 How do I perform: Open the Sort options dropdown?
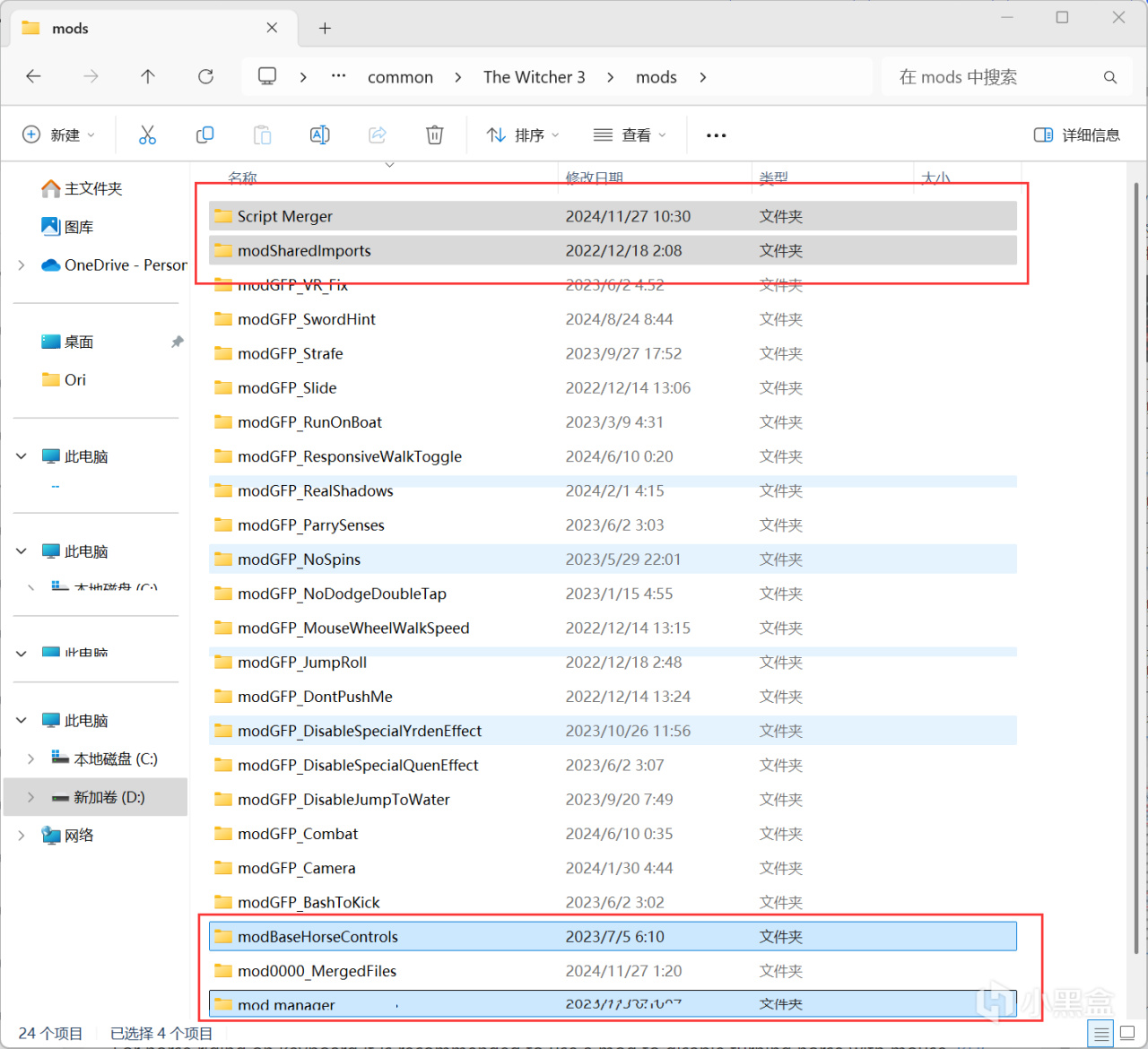523,135
